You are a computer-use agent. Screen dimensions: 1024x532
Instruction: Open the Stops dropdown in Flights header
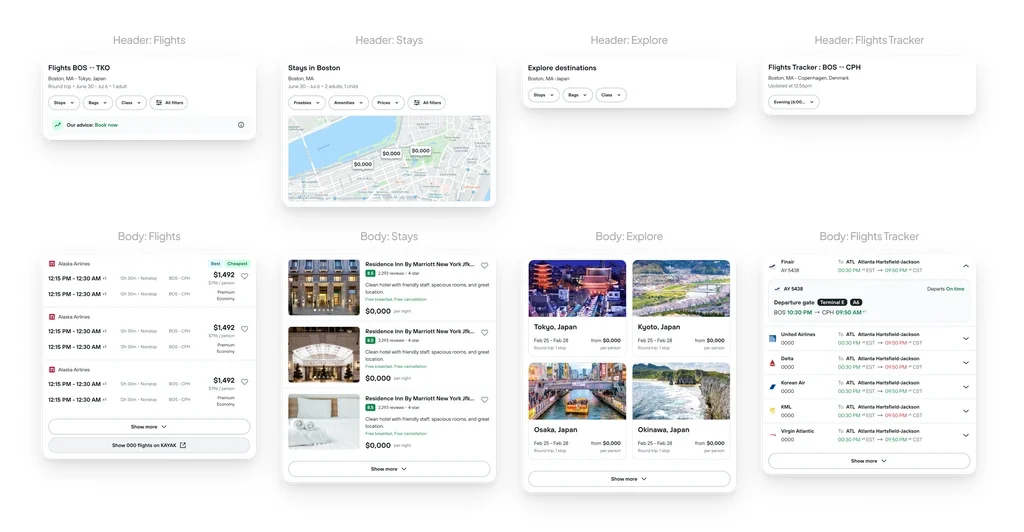[64, 102]
